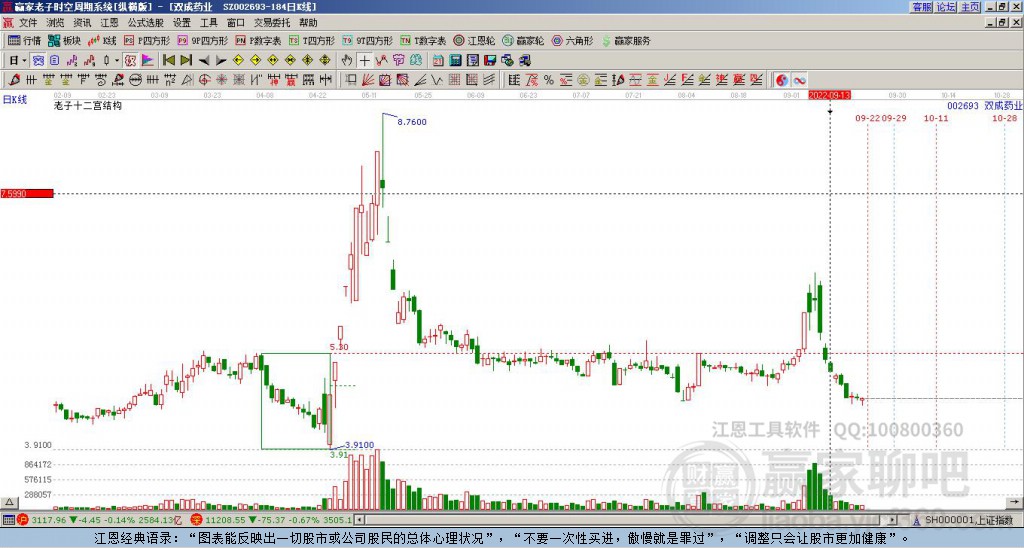
Task: Open the 六角形 hexagon tool
Action: click(572, 40)
